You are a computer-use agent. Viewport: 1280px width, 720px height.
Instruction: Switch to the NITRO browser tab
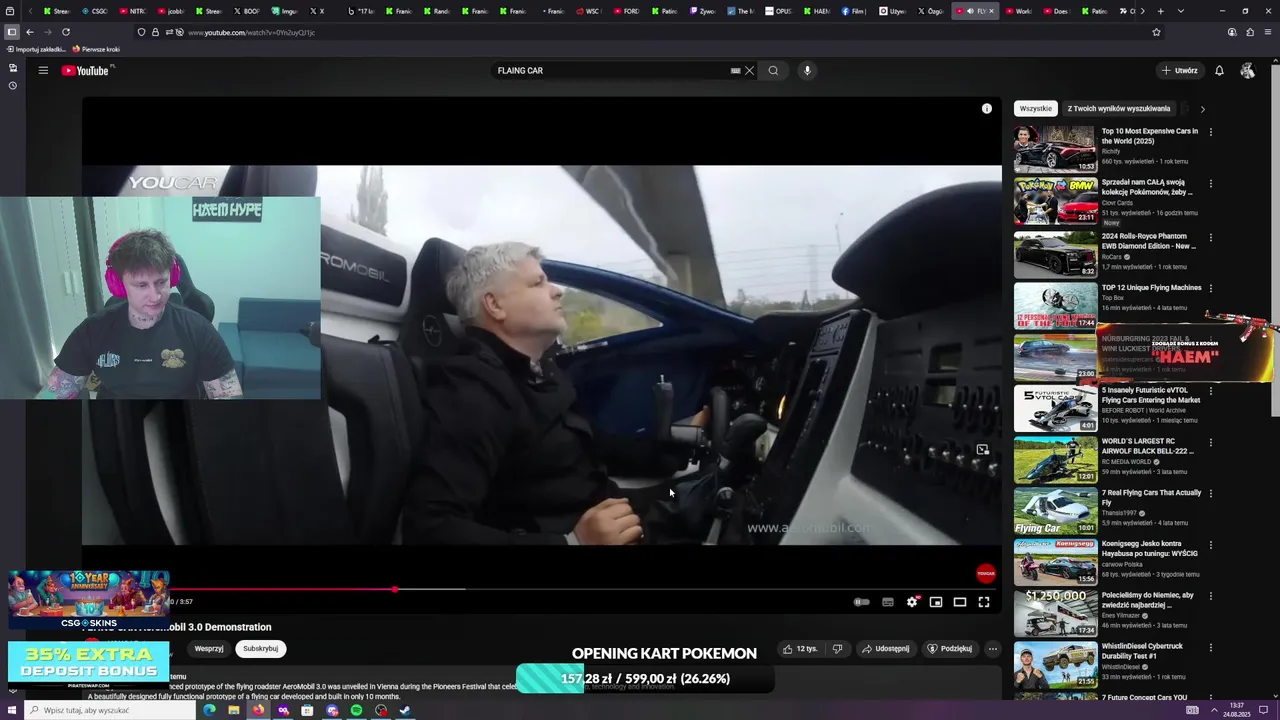coord(133,11)
